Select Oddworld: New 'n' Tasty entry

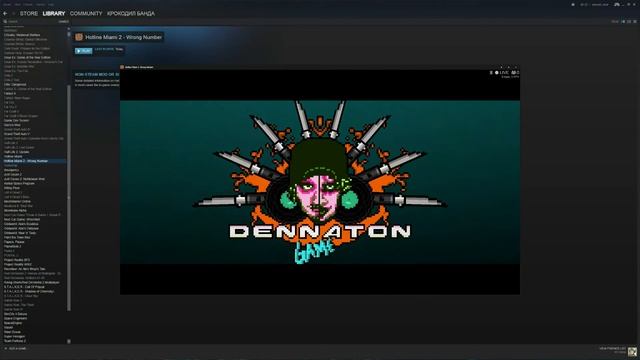click(x=20, y=233)
